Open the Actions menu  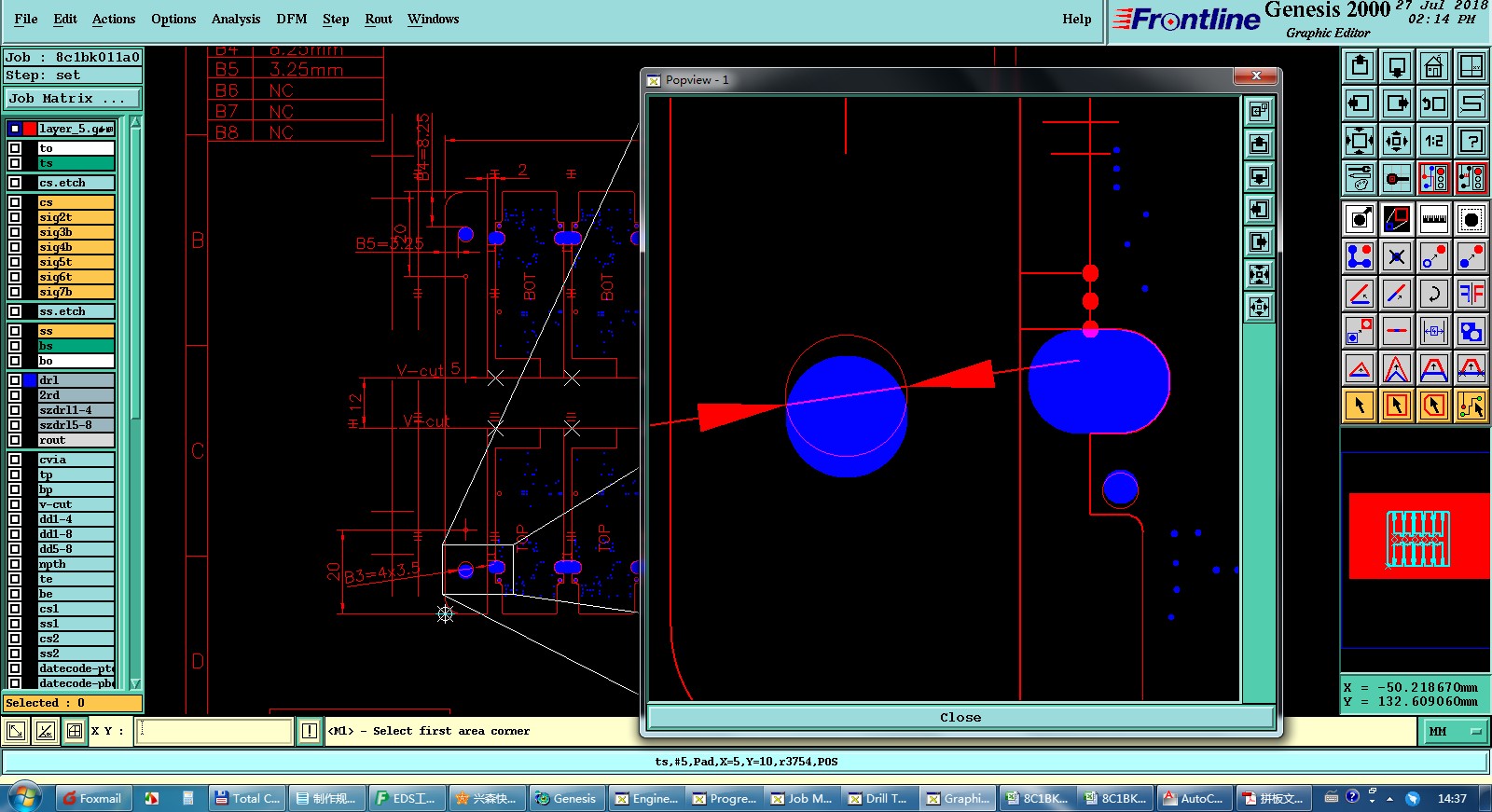(114, 19)
